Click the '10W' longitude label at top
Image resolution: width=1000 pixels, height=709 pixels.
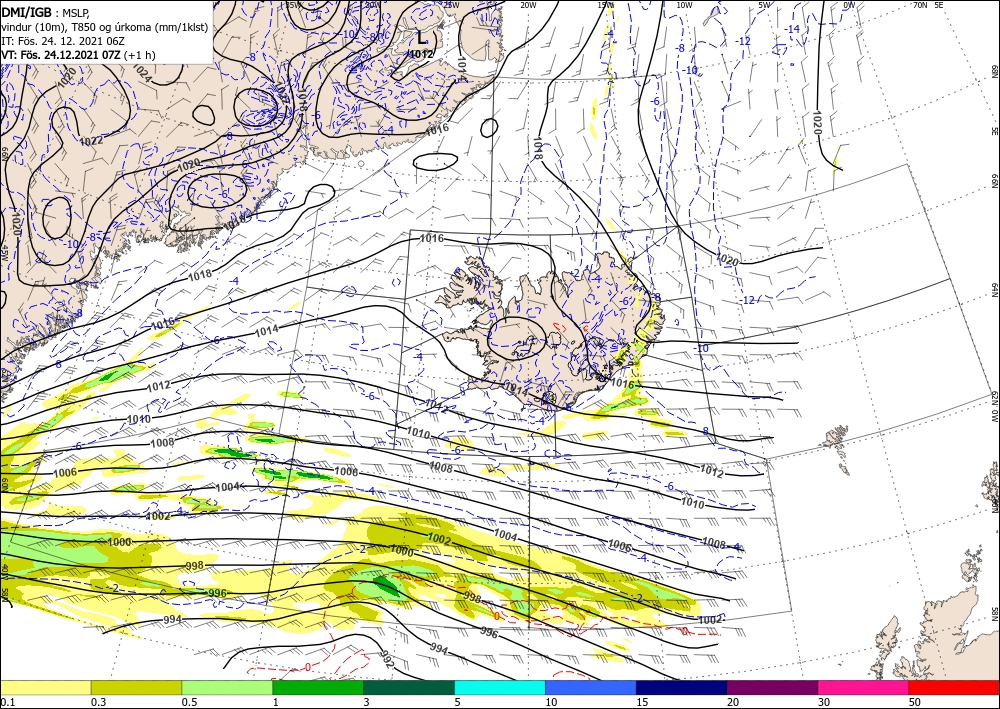click(x=684, y=5)
